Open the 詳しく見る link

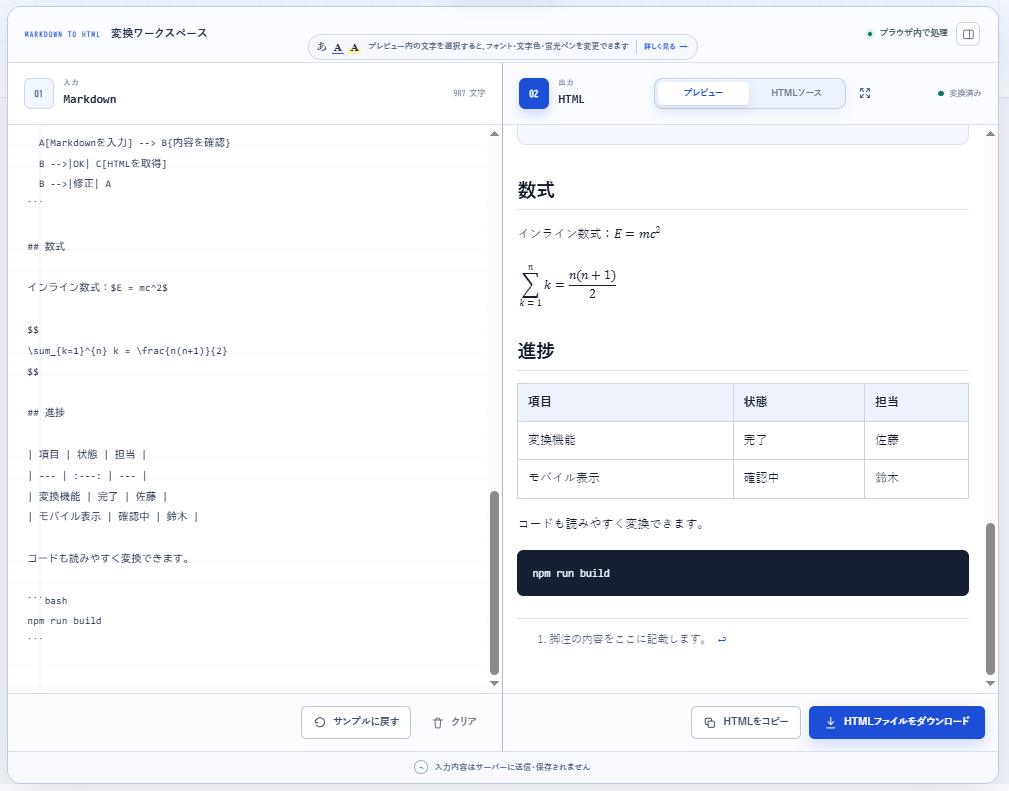[x=665, y=46]
